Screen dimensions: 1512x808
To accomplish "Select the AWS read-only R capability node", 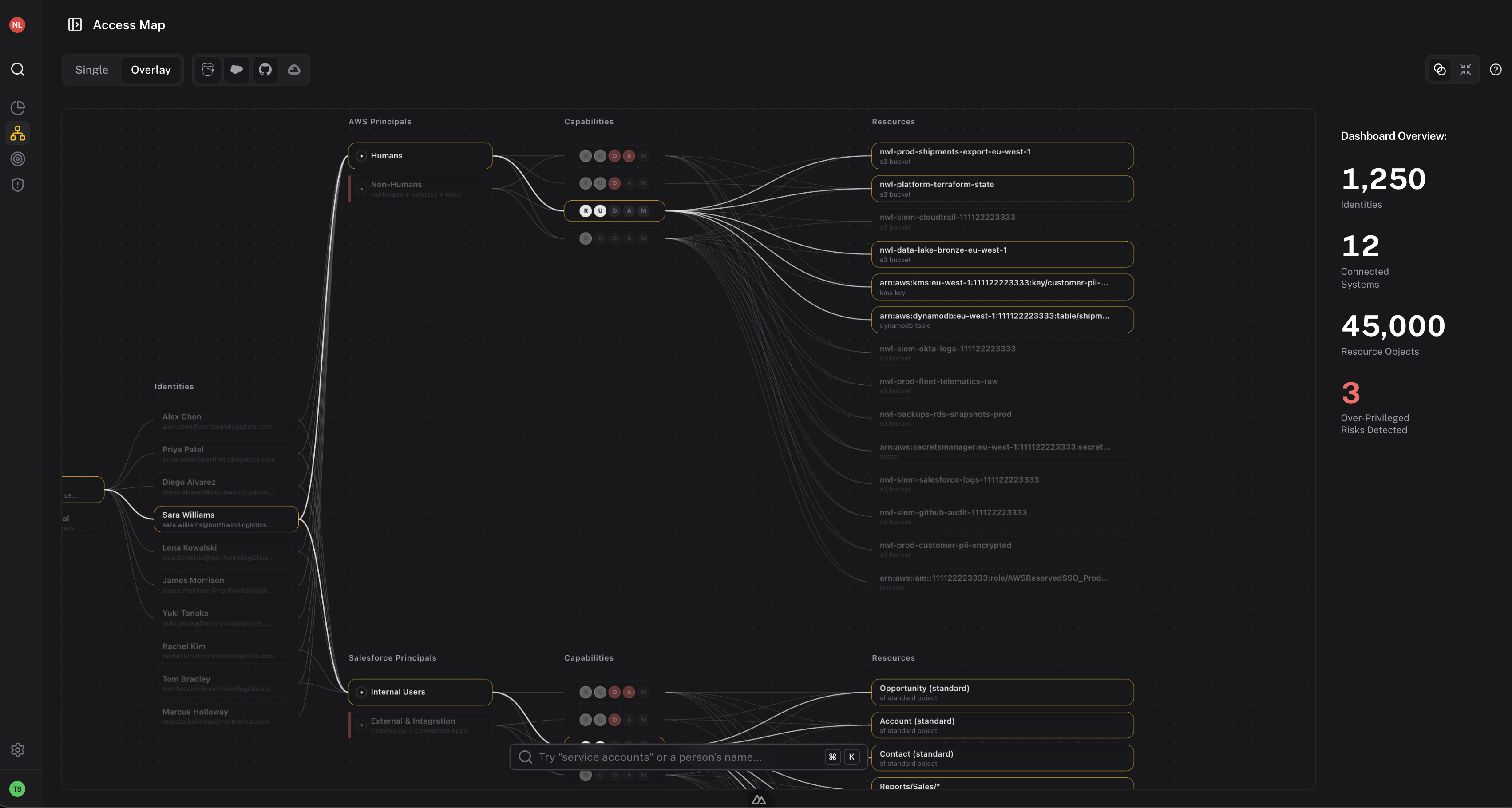I will 614,238.
